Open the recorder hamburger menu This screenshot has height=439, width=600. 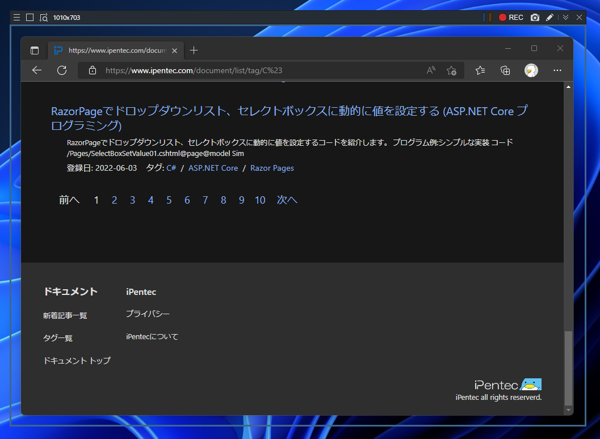(16, 17)
